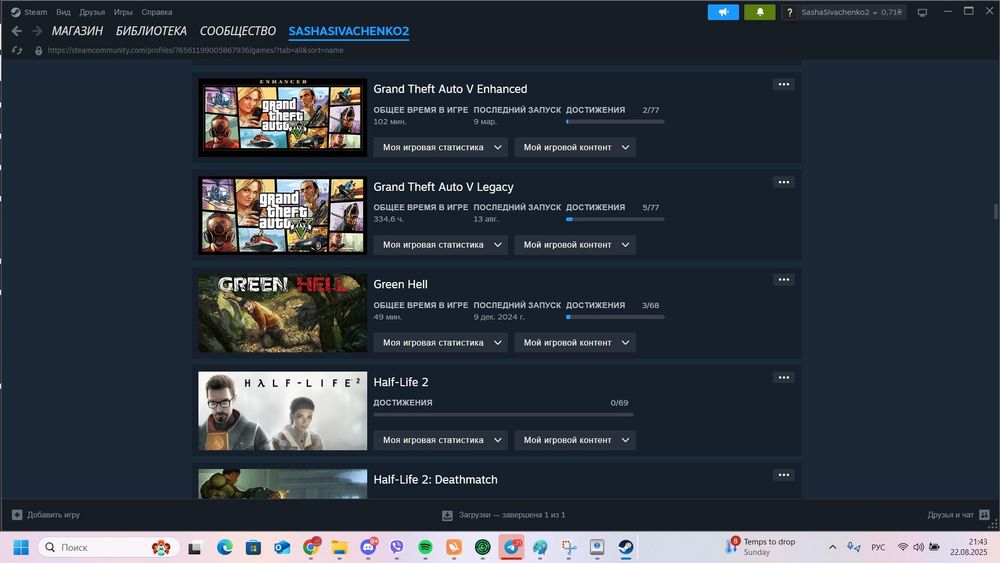1000x563 pixels.
Task: Open Microsoft Store from taskbar
Action: pyautogui.click(x=253, y=548)
